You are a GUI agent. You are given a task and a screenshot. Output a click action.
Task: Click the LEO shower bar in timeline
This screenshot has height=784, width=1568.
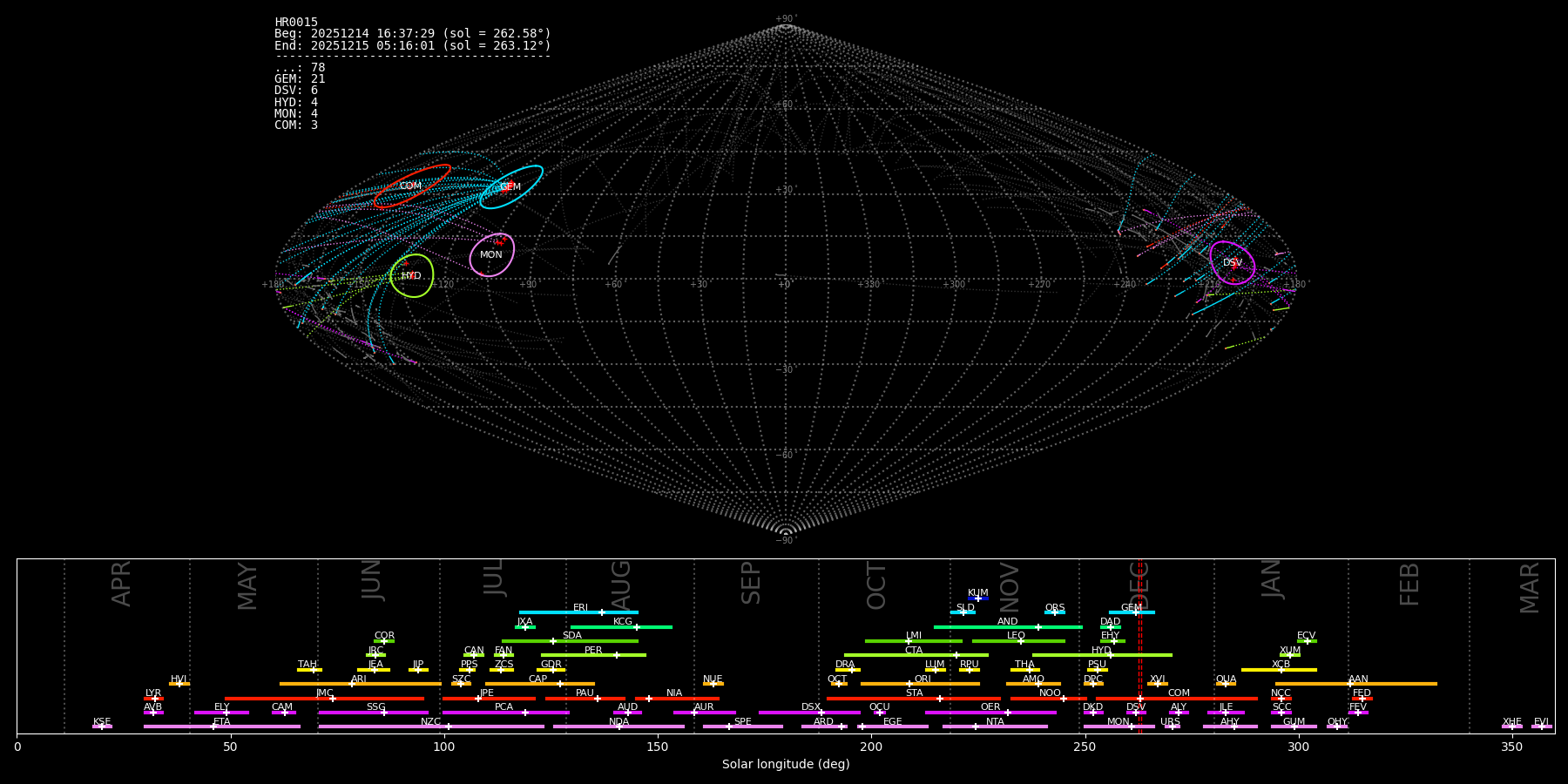[1018, 641]
